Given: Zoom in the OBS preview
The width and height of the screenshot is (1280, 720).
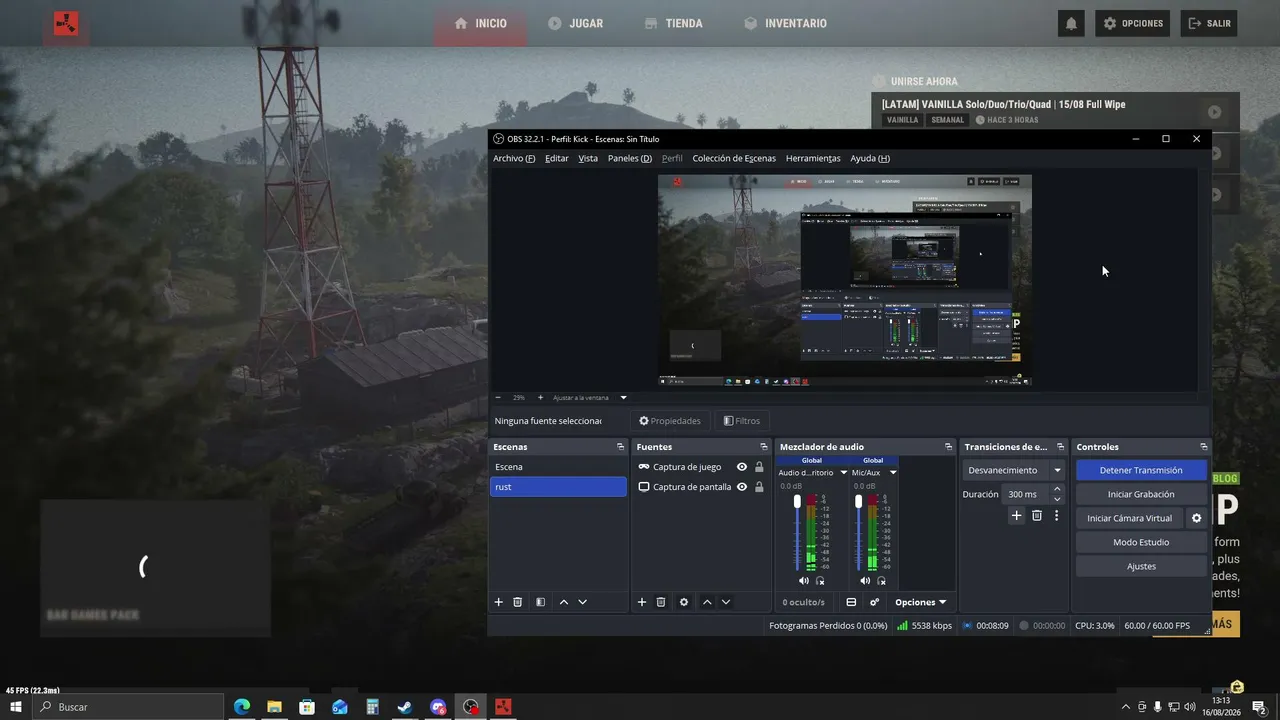Looking at the screenshot, I should coord(541,397).
